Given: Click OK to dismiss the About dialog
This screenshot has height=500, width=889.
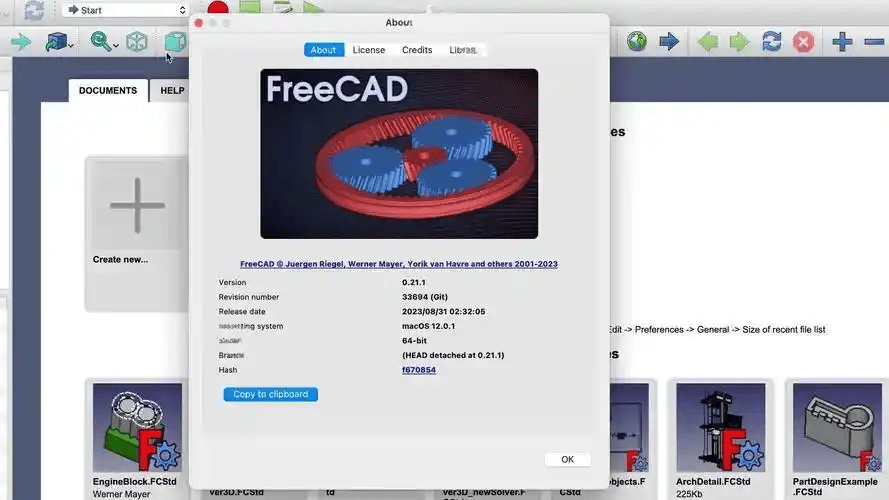Looking at the screenshot, I should (567, 459).
